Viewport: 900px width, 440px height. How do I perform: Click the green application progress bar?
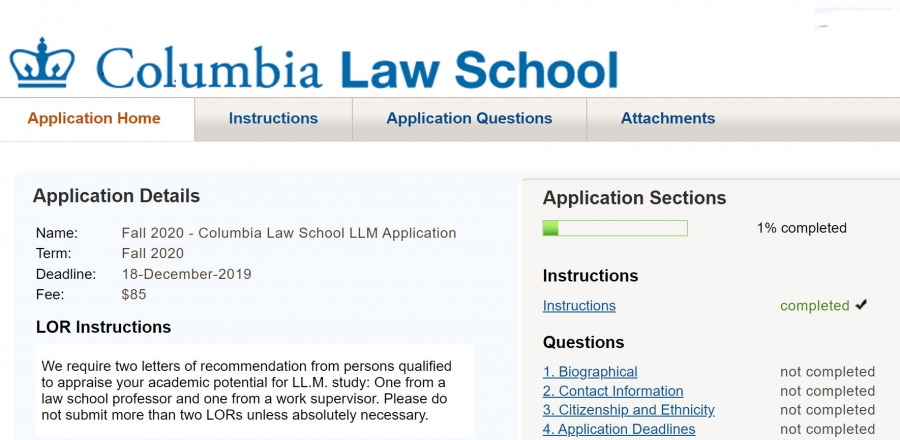(x=615, y=228)
